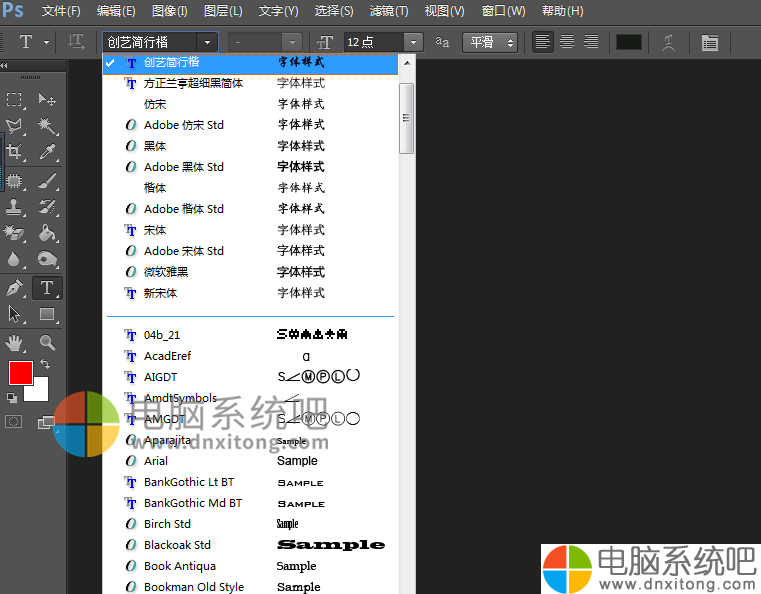The height and width of the screenshot is (594, 761).
Task: Collapse the toolbox double arrows
Action: click(x=4, y=66)
